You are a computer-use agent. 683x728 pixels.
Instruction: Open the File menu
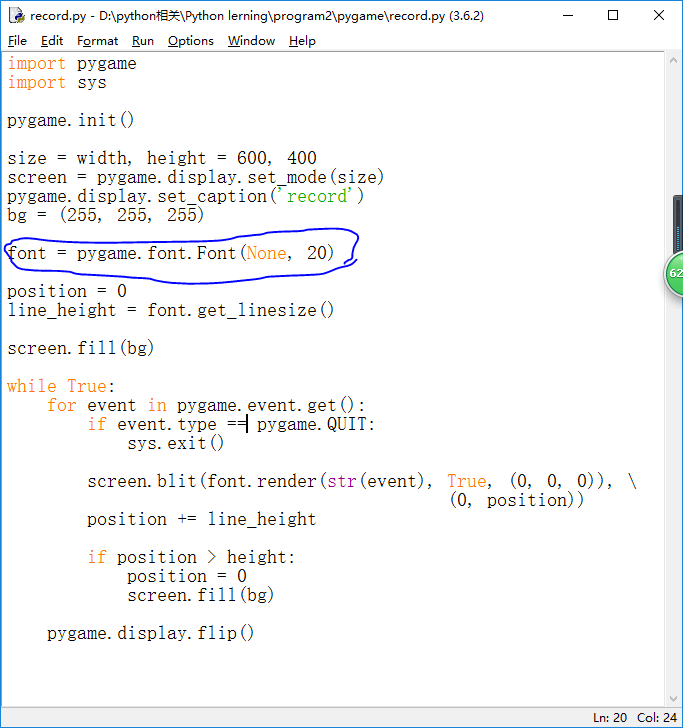[x=17, y=41]
